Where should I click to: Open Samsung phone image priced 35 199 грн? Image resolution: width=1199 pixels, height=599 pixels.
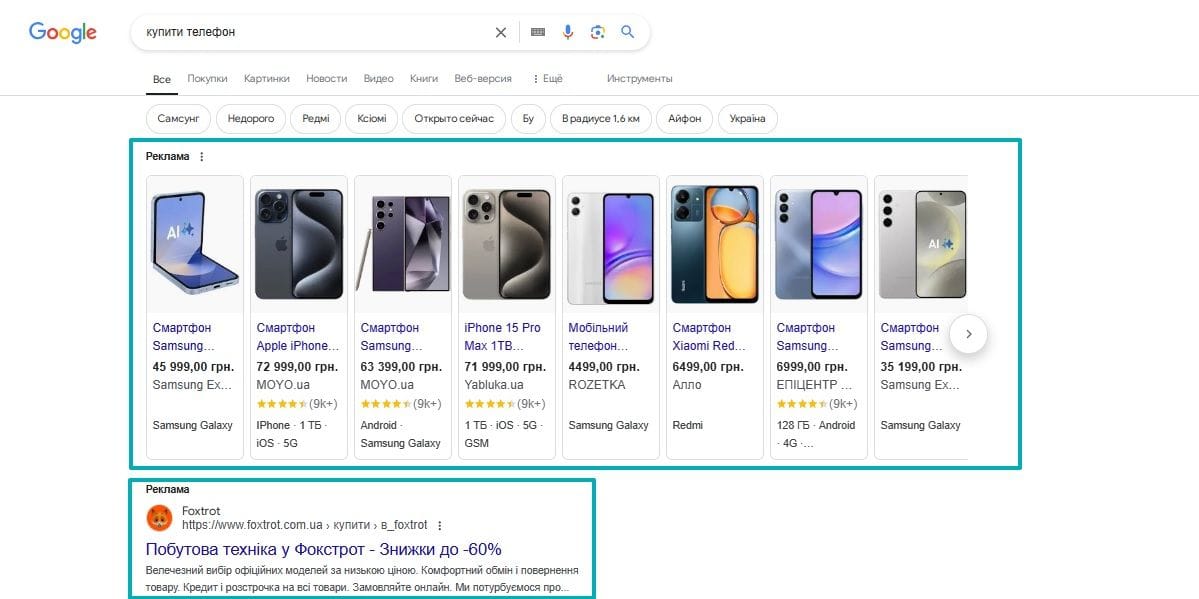[921, 245]
